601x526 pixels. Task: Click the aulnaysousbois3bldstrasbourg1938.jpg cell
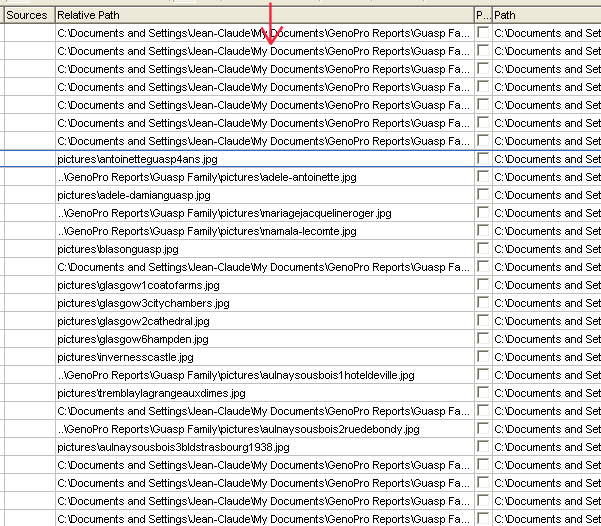point(173,447)
